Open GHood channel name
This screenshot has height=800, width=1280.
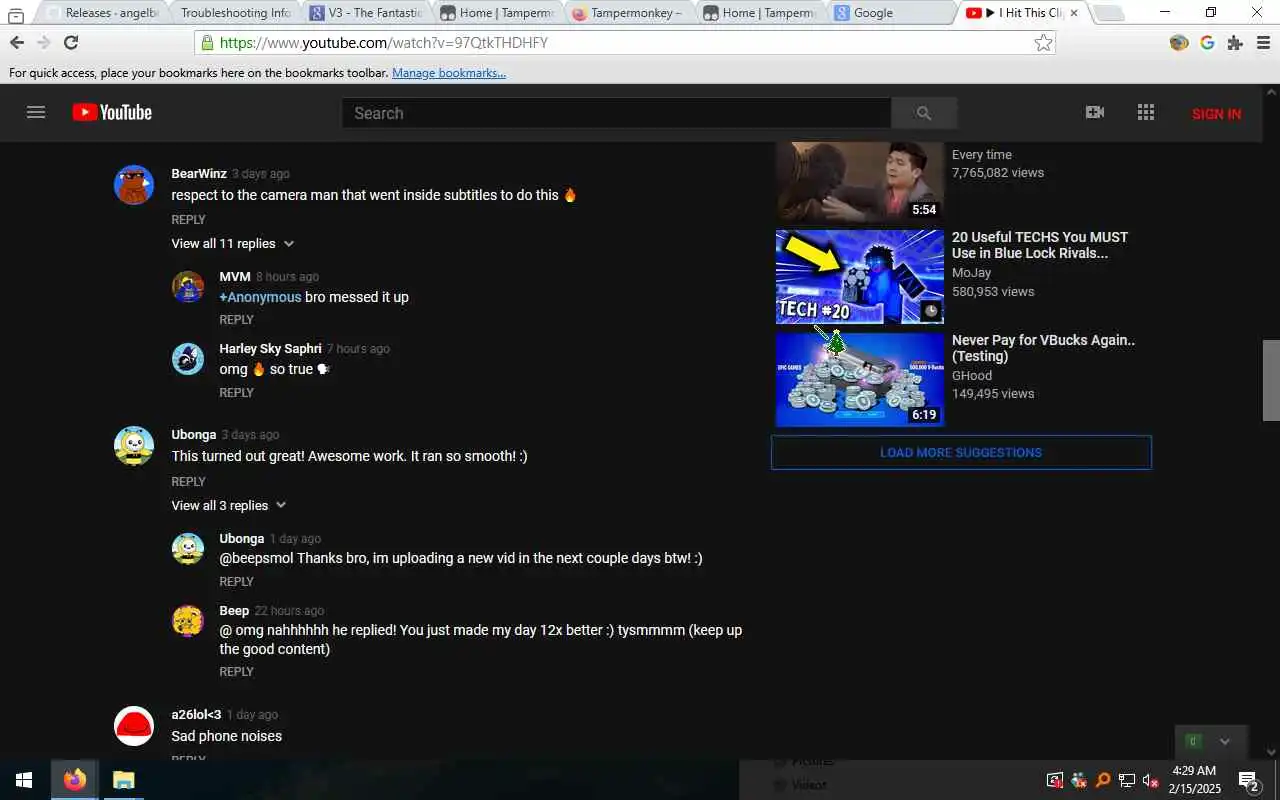pyautogui.click(x=972, y=376)
